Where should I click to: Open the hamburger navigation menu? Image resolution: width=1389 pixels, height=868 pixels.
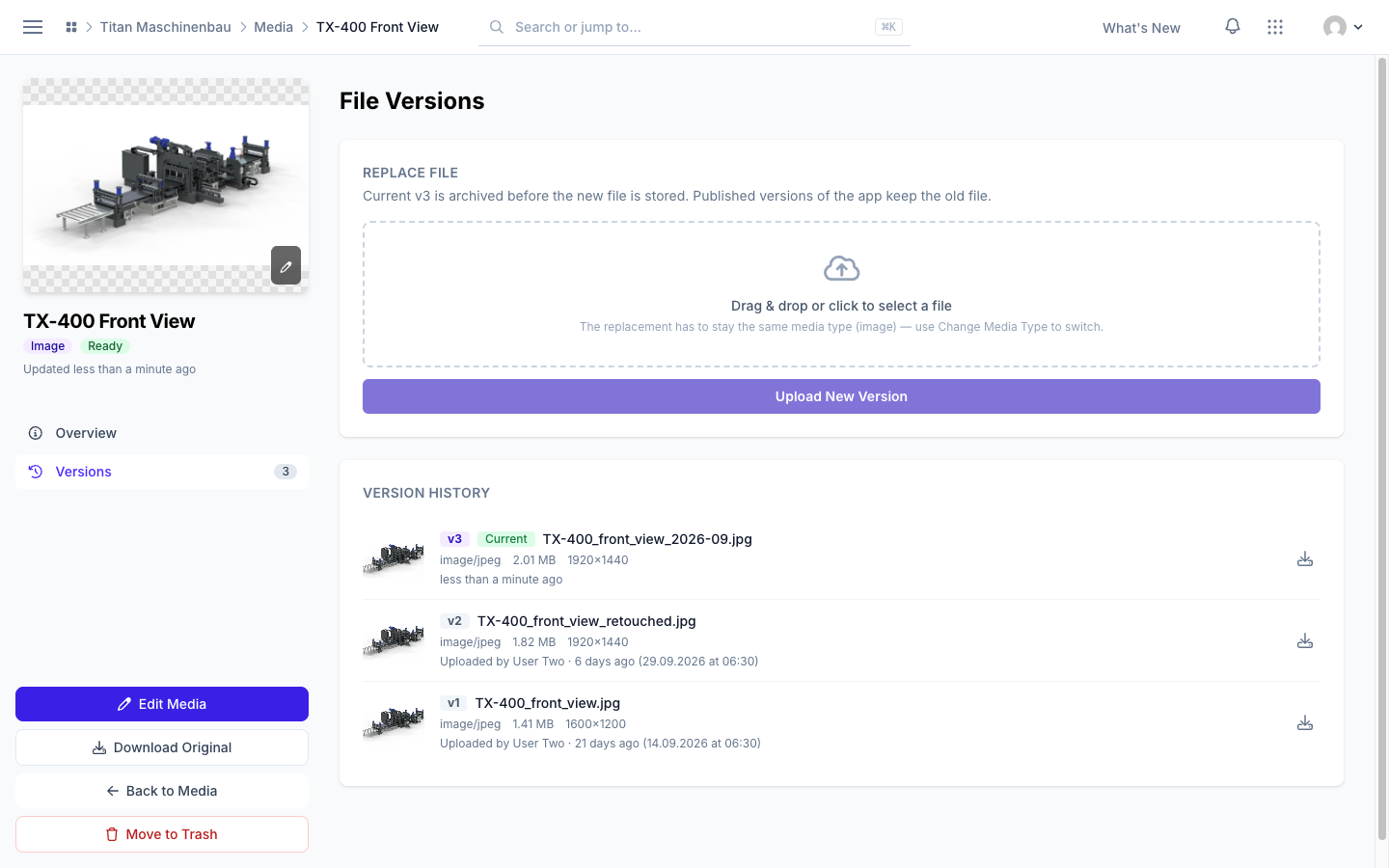33,27
